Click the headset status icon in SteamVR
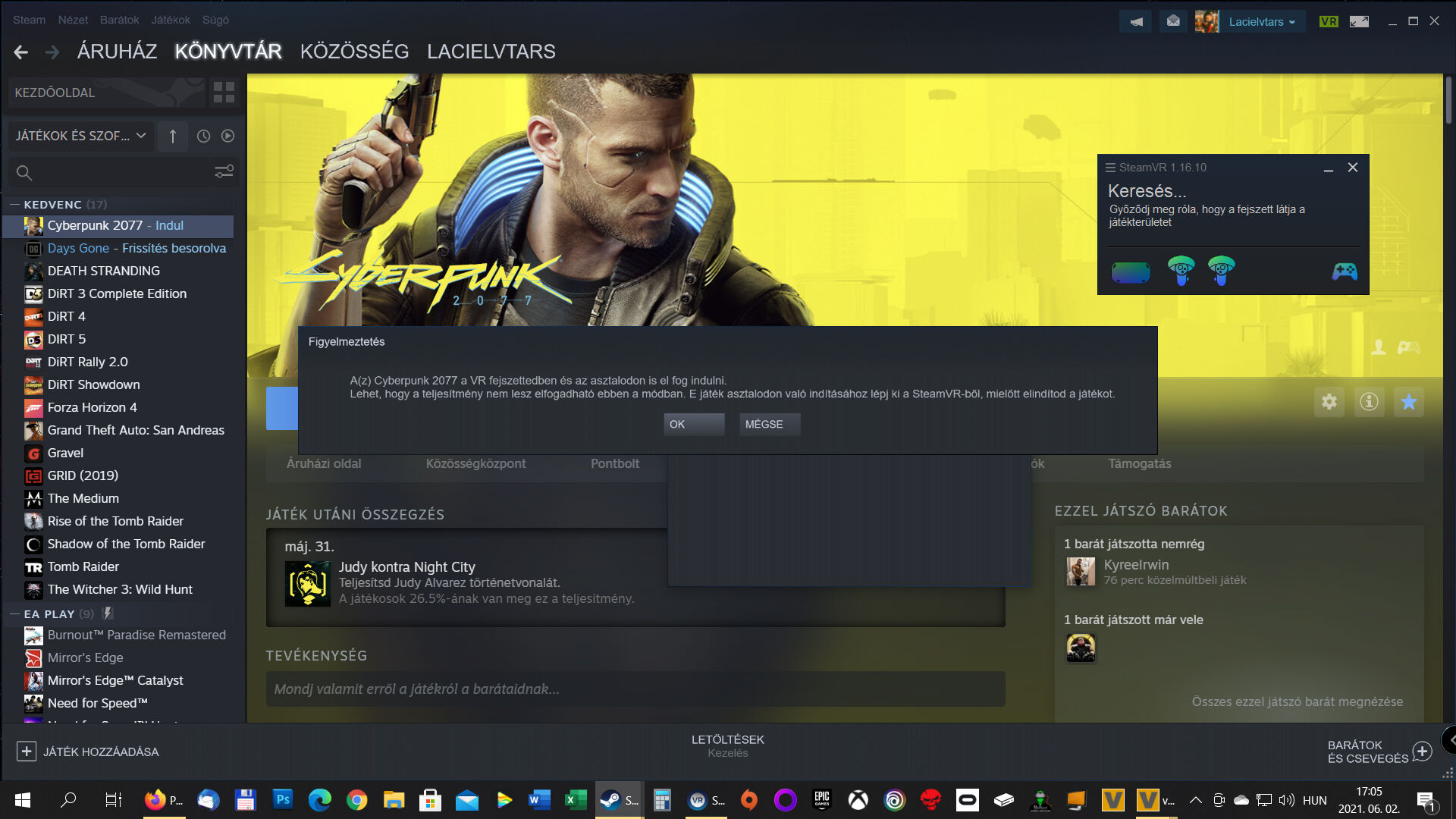Image resolution: width=1456 pixels, height=819 pixels. [1131, 271]
